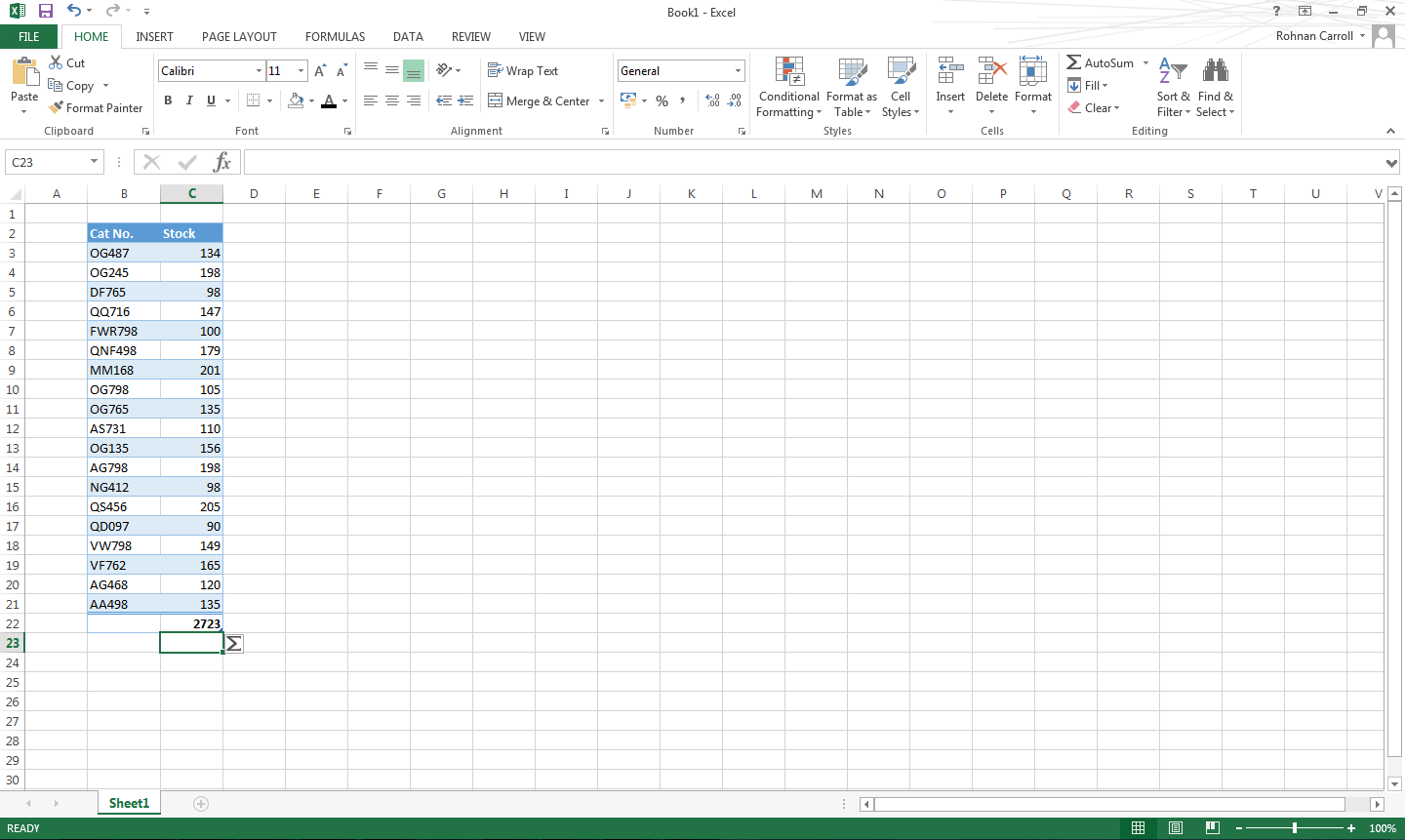
Task: Select the Conditional Formatting icon
Action: (x=789, y=71)
